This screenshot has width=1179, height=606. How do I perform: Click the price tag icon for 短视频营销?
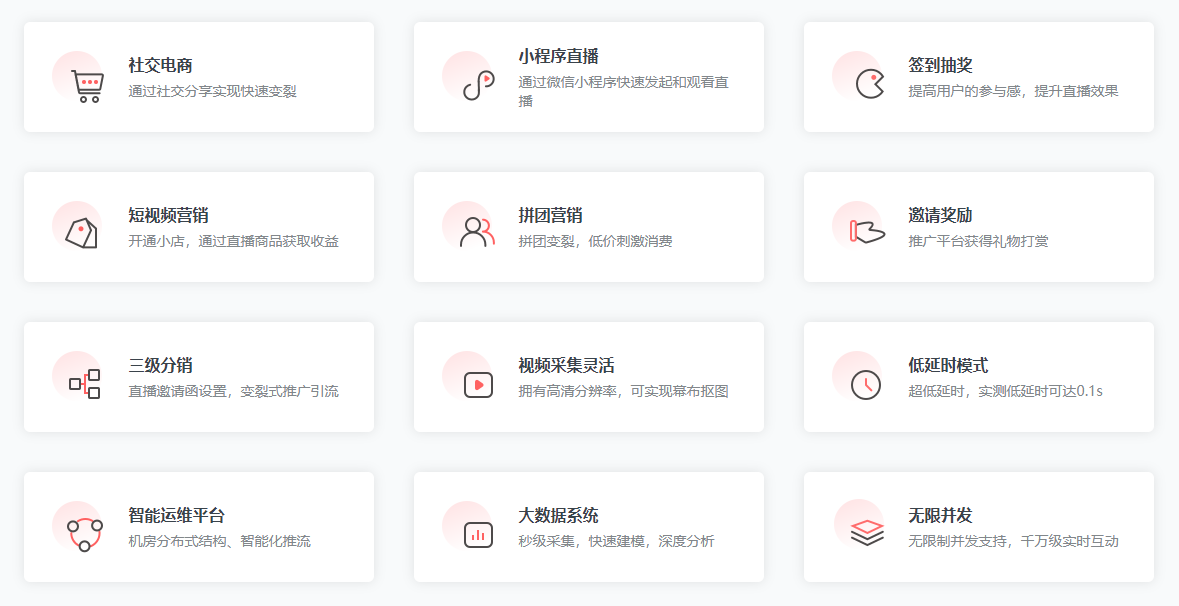[x=81, y=233]
